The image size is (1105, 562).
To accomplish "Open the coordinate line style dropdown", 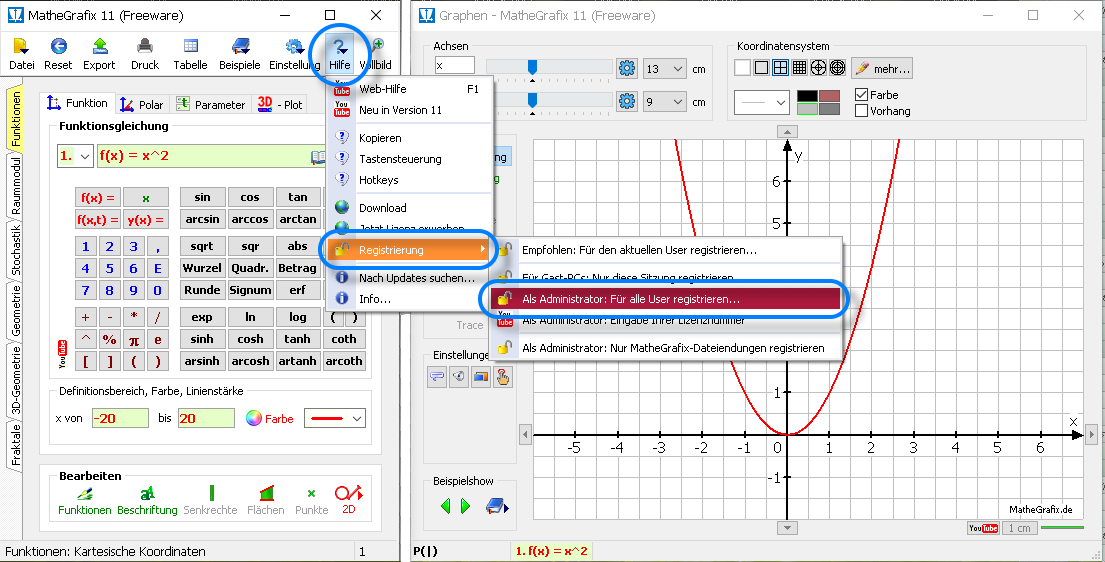I will coord(761,102).
